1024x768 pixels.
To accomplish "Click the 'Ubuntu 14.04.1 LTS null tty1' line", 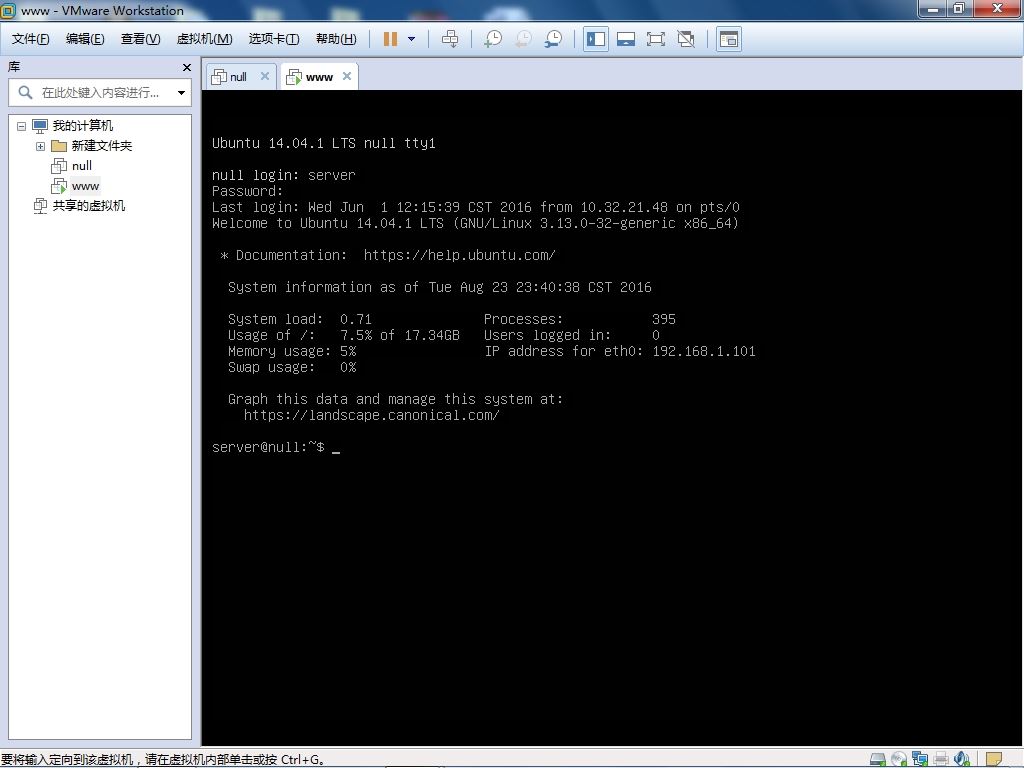I will click(x=324, y=144).
